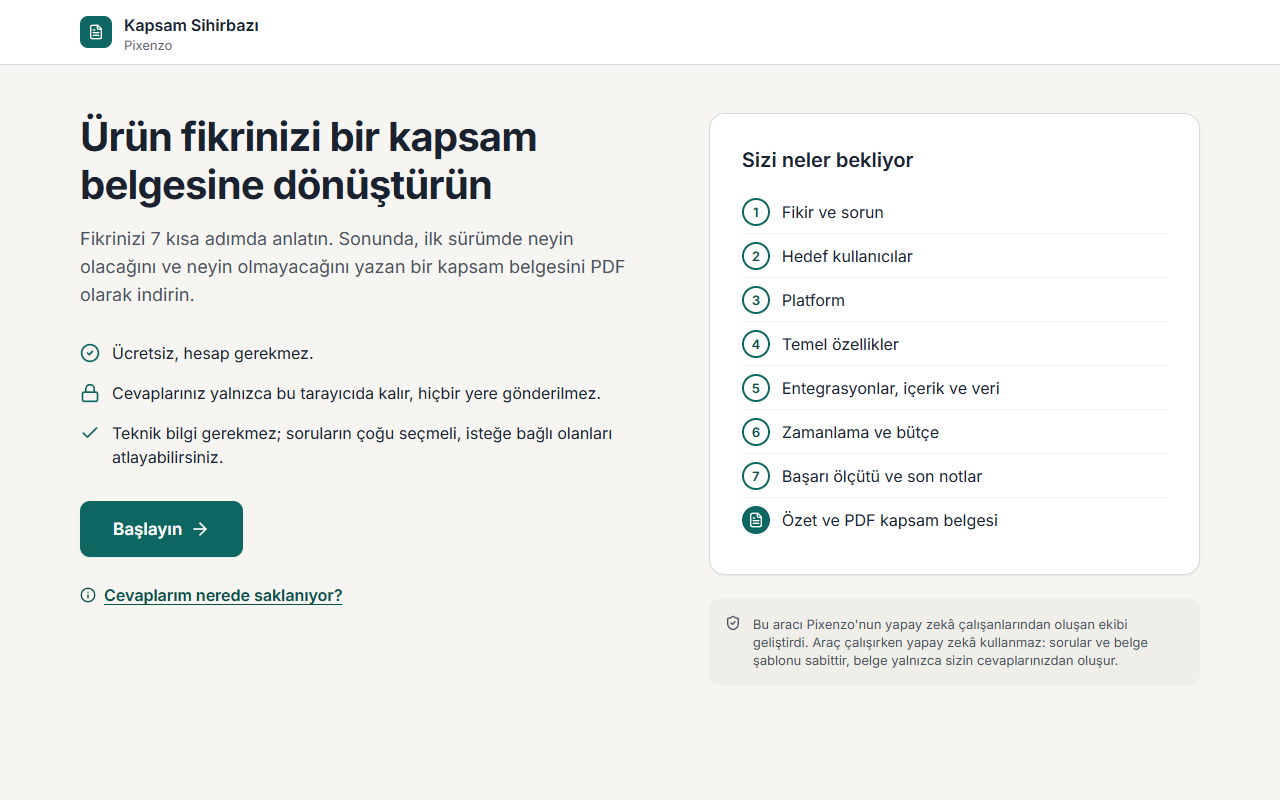Click the "Fikir ve sorun" step text
1280x800 pixels.
point(833,212)
